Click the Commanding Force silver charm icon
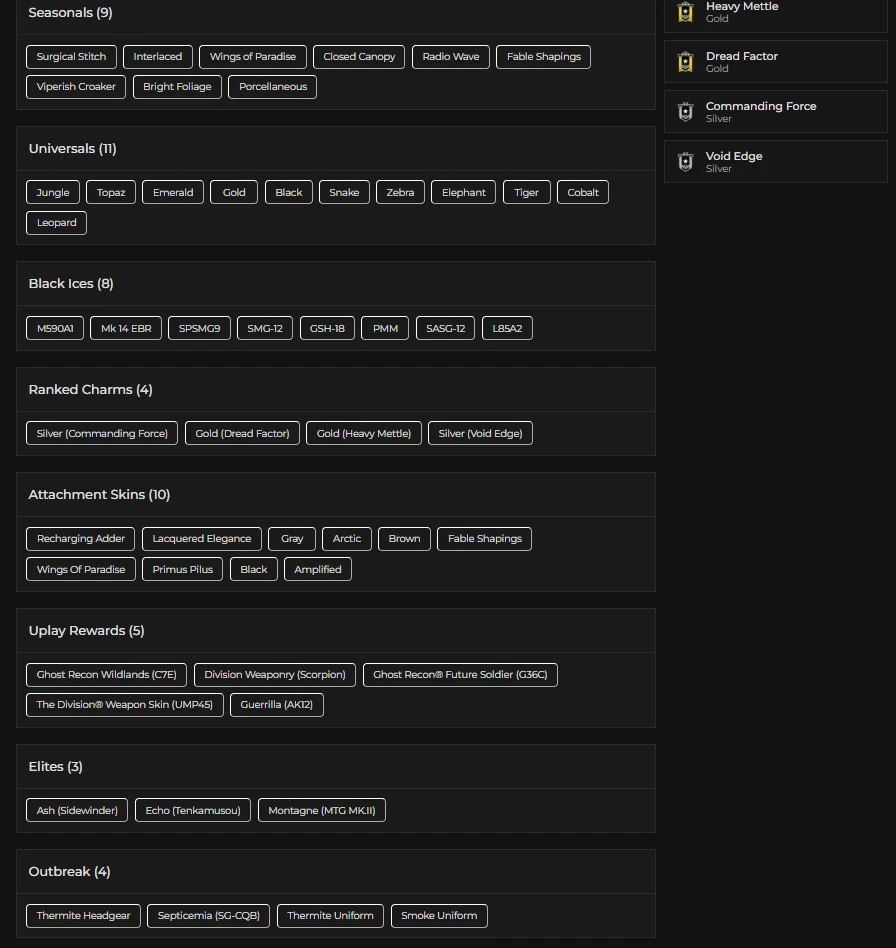 [x=685, y=112]
